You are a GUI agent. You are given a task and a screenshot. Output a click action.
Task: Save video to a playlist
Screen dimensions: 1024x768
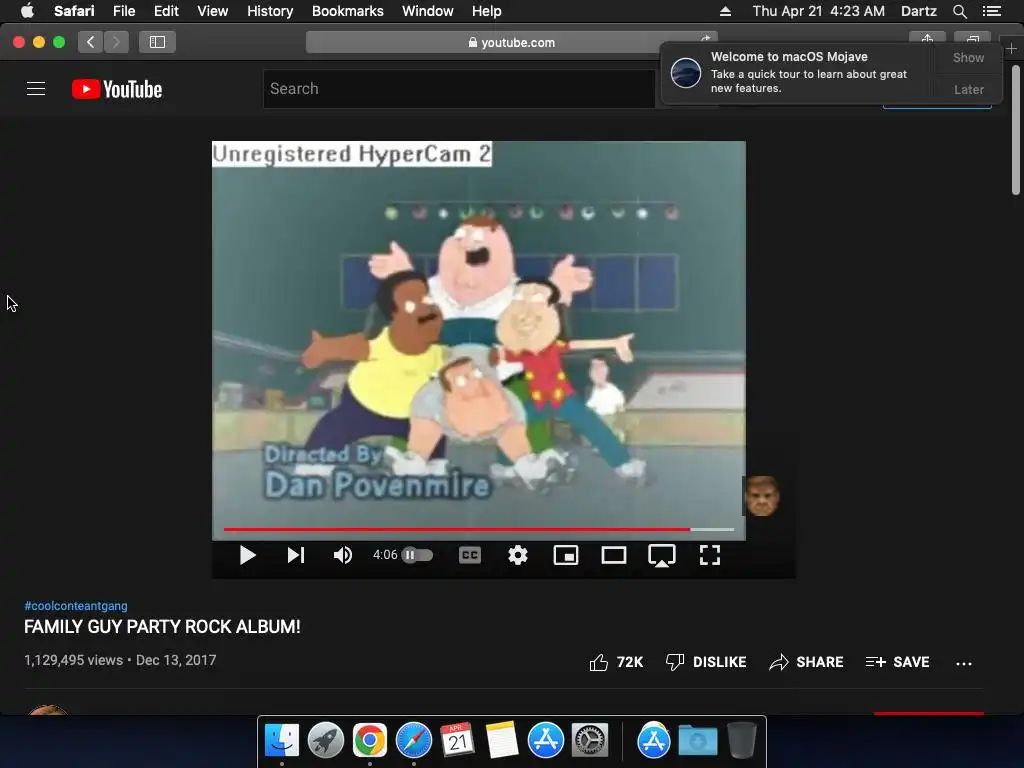[897, 662]
